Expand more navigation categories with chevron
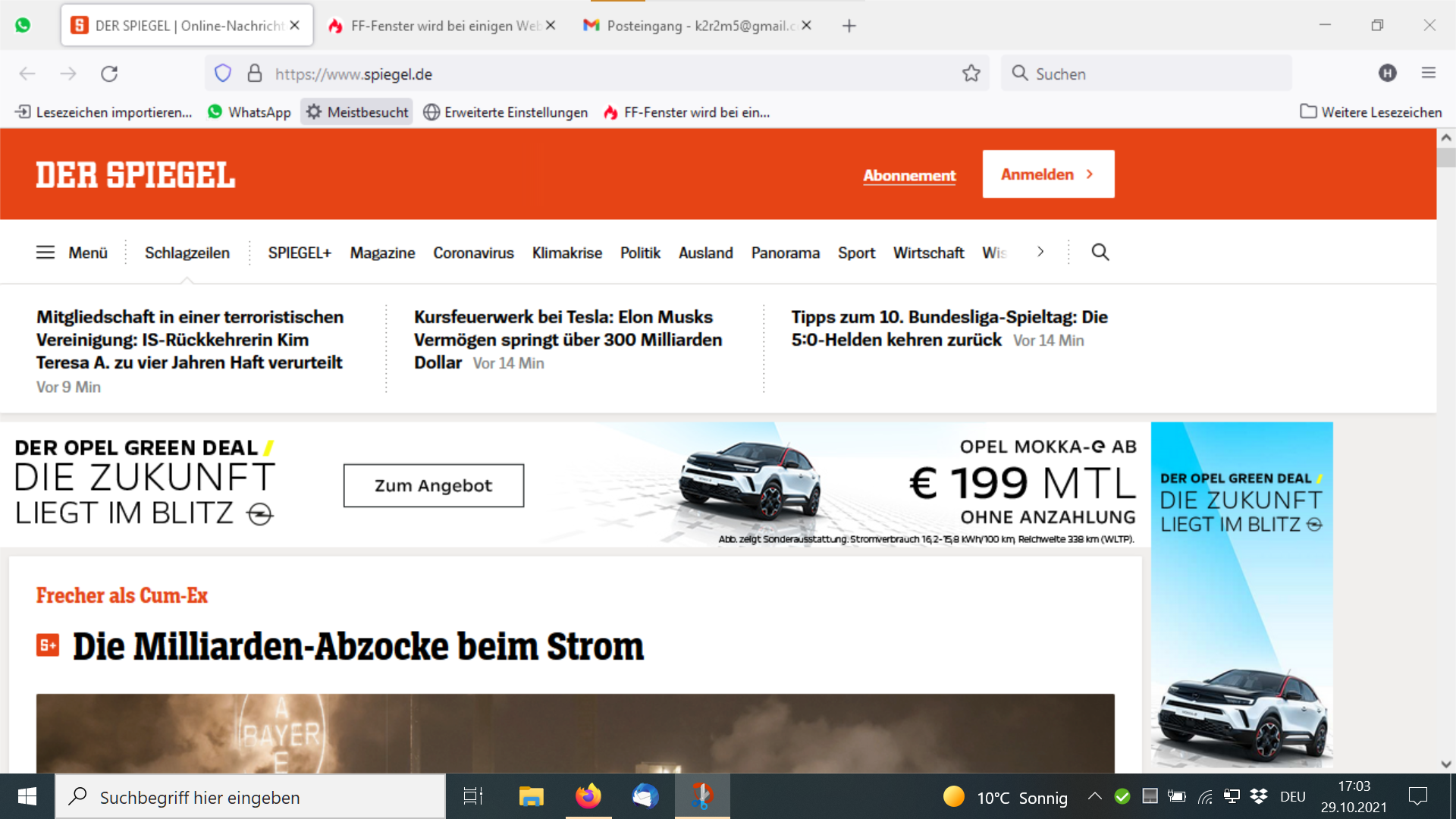The width and height of the screenshot is (1456, 819). [x=1040, y=252]
